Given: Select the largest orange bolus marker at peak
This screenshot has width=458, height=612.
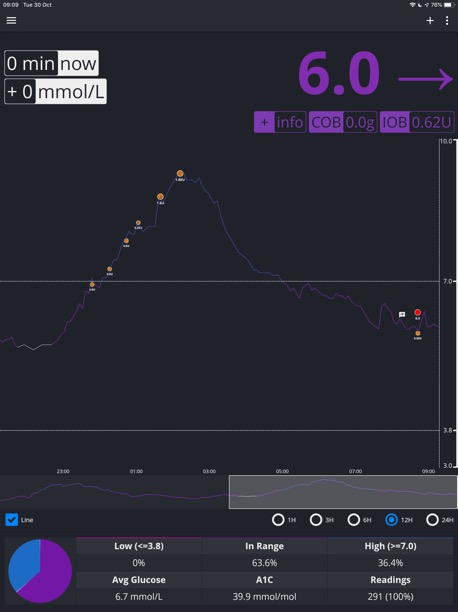Looking at the screenshot, I should point(180,174).
